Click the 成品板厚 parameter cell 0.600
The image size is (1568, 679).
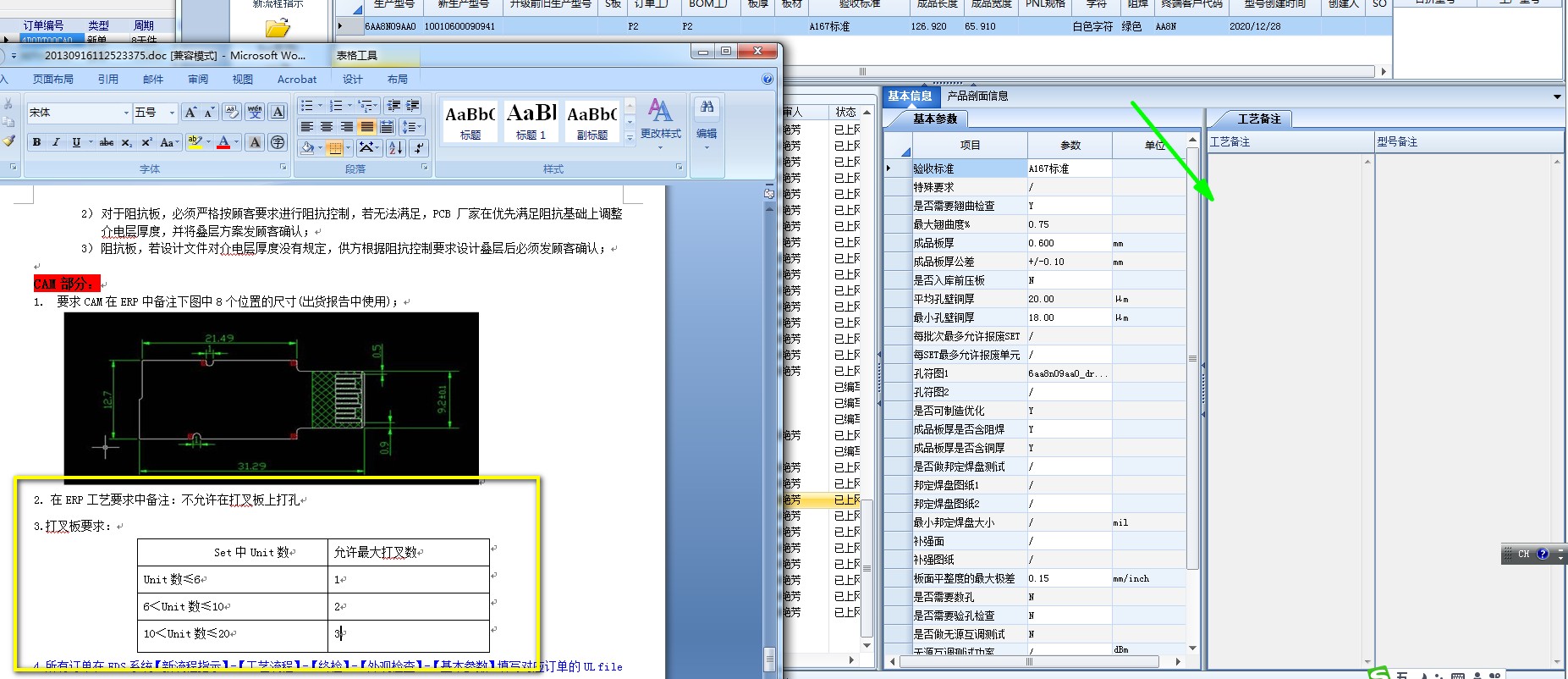1070,243
